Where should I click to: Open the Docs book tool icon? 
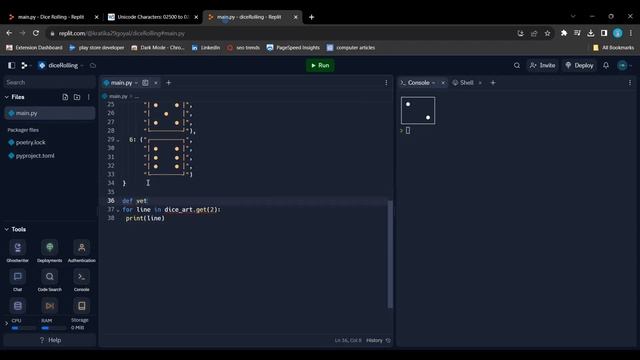pyautogui.click(x=82, y=306)
